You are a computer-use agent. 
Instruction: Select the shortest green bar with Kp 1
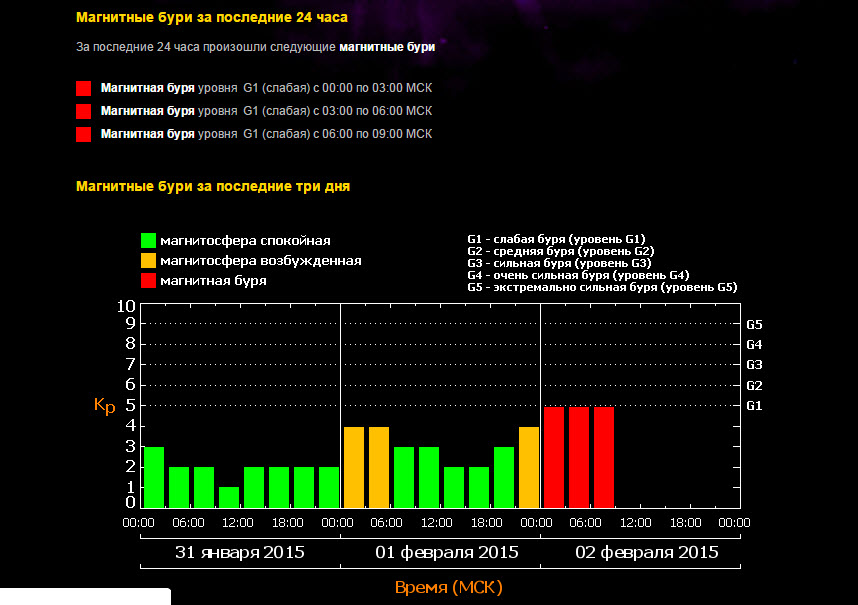(x=229, y=498)
